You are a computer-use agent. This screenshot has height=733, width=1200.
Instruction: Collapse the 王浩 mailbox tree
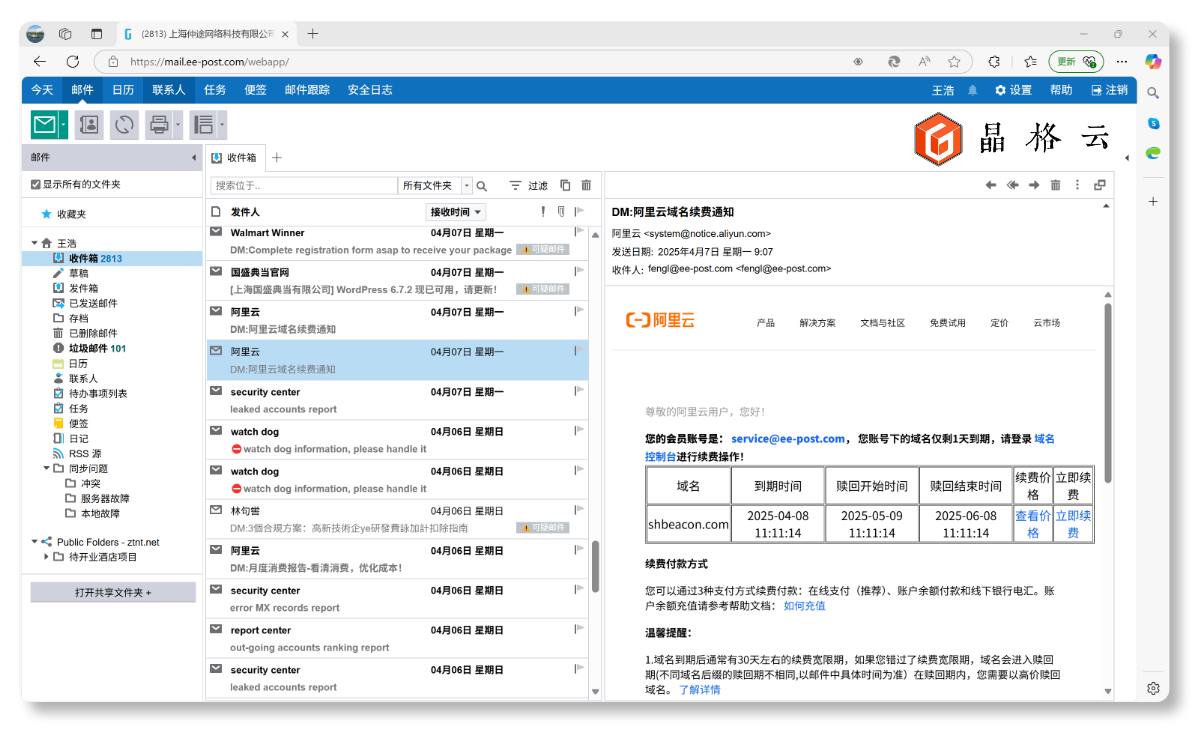tap(35, 243)
